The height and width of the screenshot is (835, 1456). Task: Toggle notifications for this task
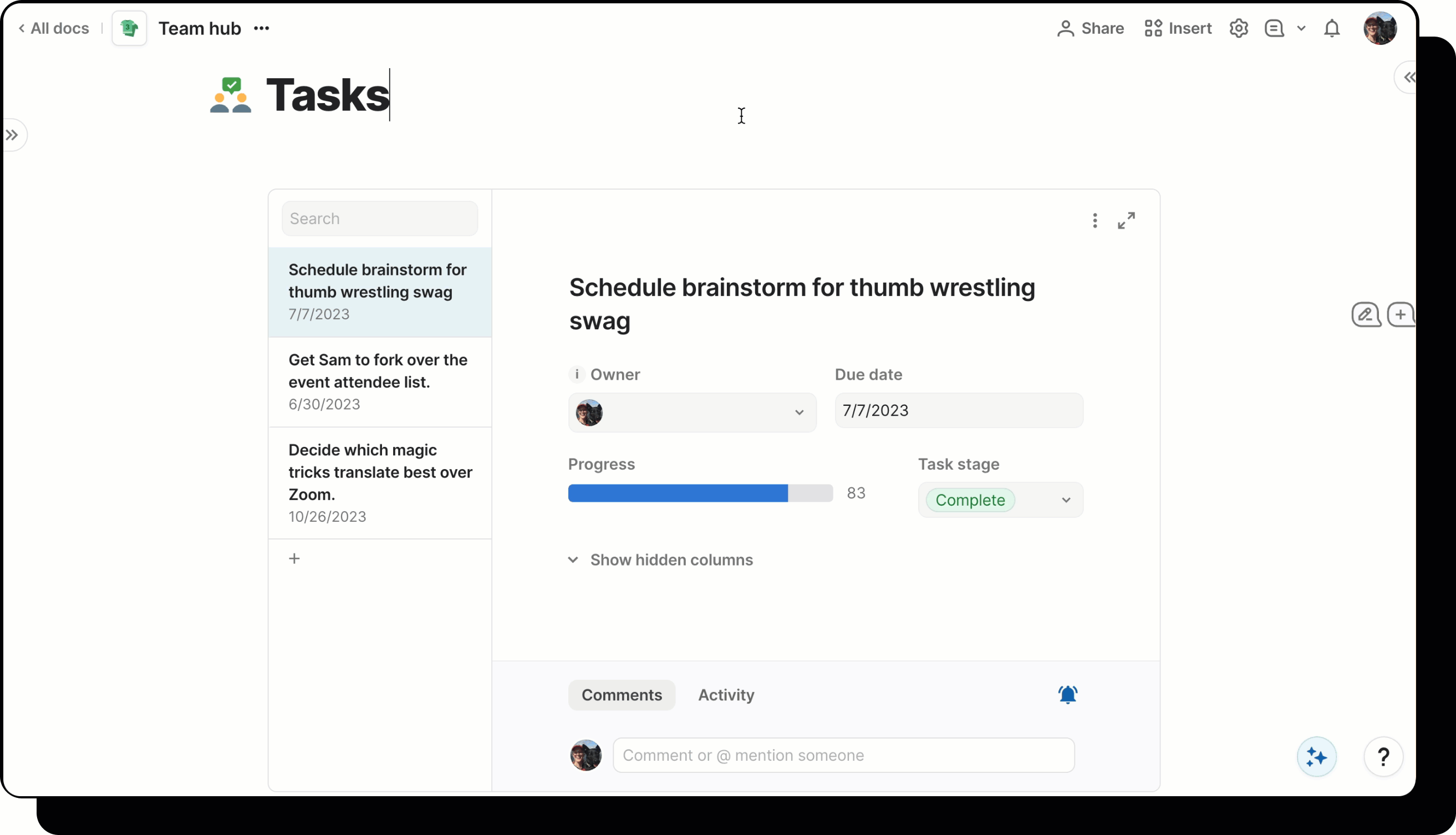(x=1067, y=695)
